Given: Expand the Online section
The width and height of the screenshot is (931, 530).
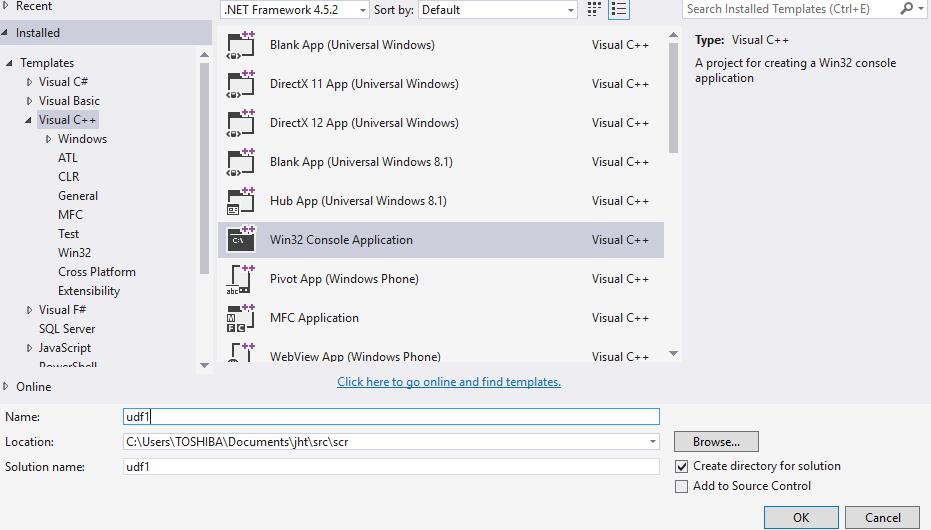Looking at the screenshot, I should (x=5, y=386).
